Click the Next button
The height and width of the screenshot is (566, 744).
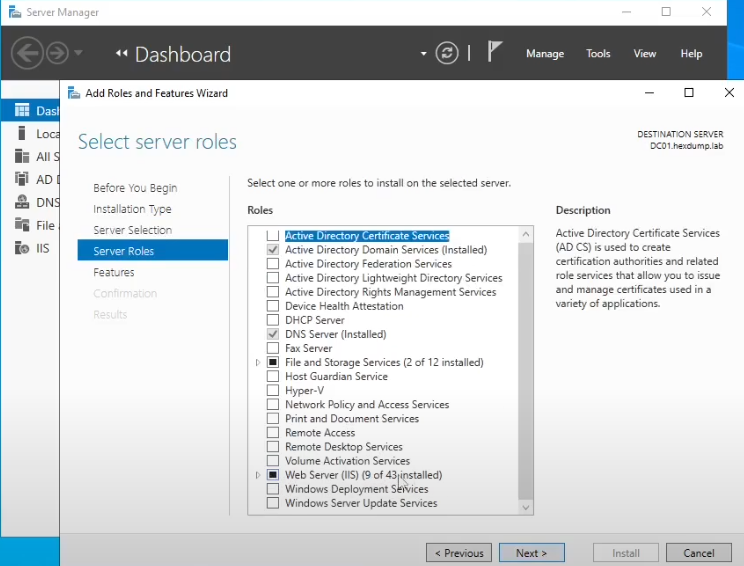(530, 553)
